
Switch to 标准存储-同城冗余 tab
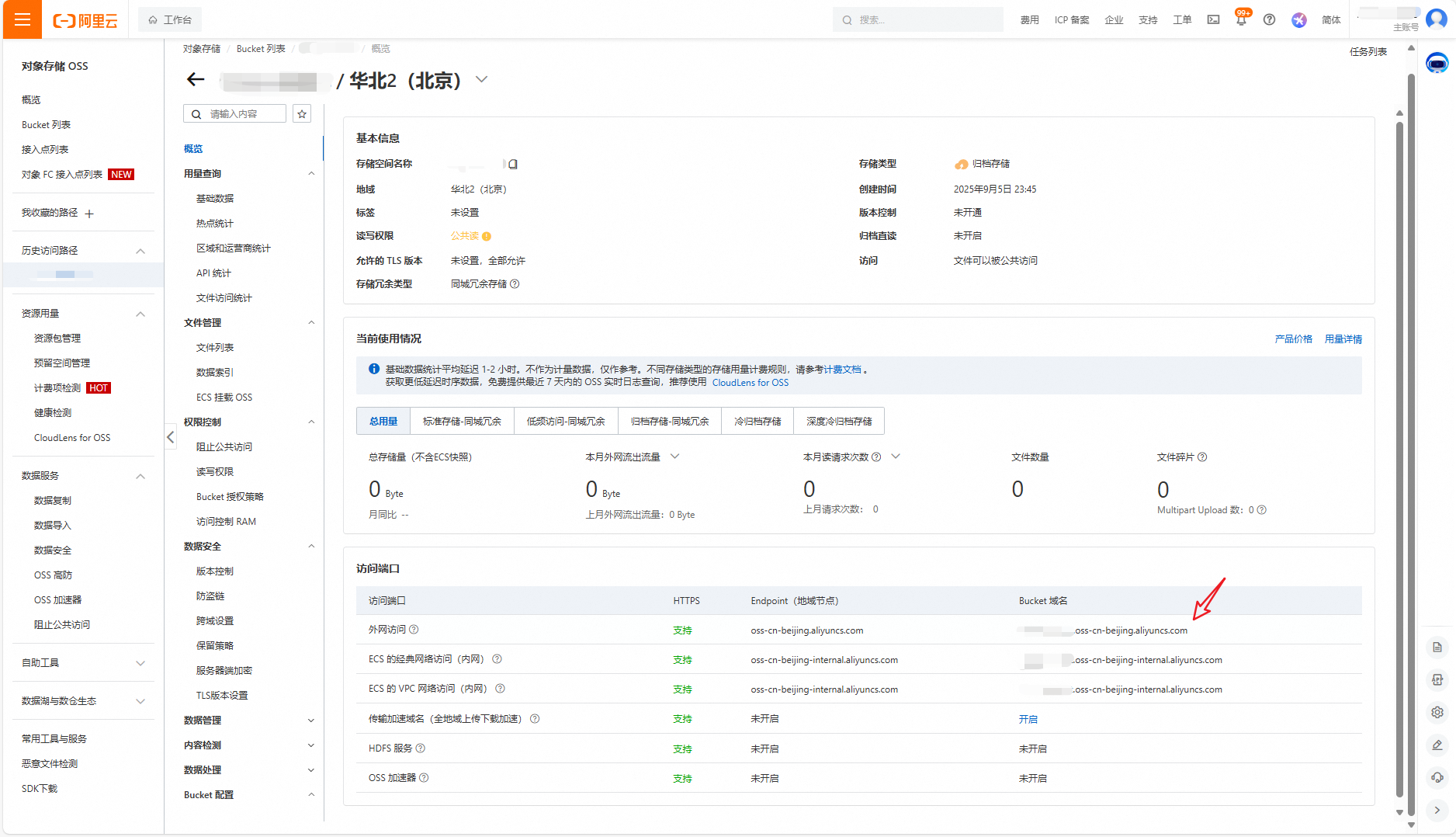click(x=462, y=421)
